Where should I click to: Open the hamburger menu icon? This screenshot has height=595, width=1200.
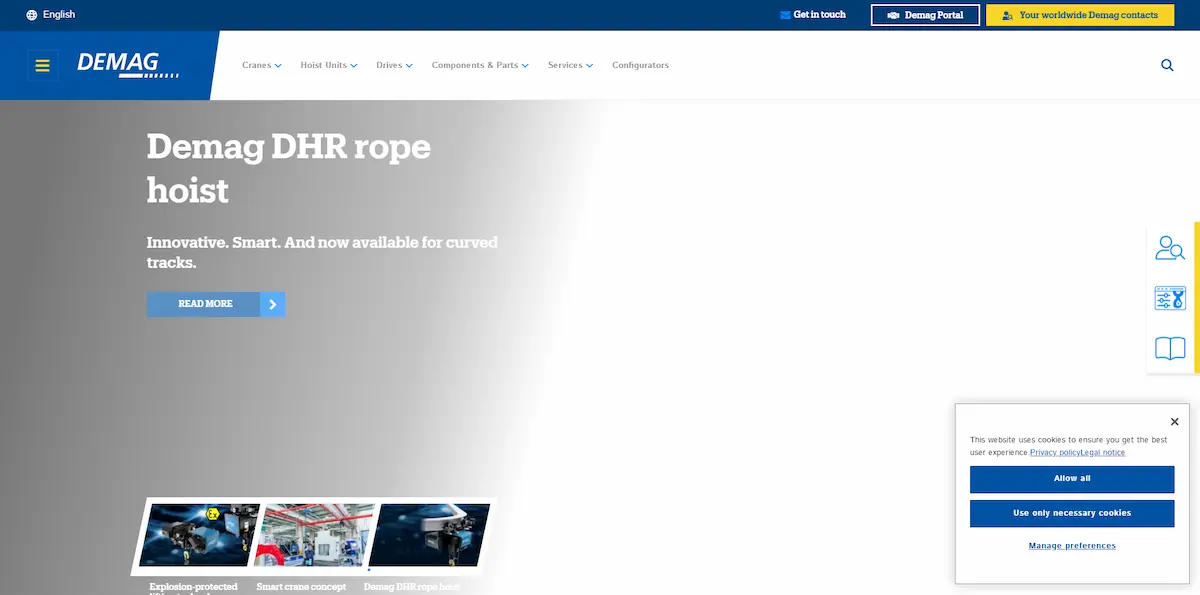pos(42,66)
